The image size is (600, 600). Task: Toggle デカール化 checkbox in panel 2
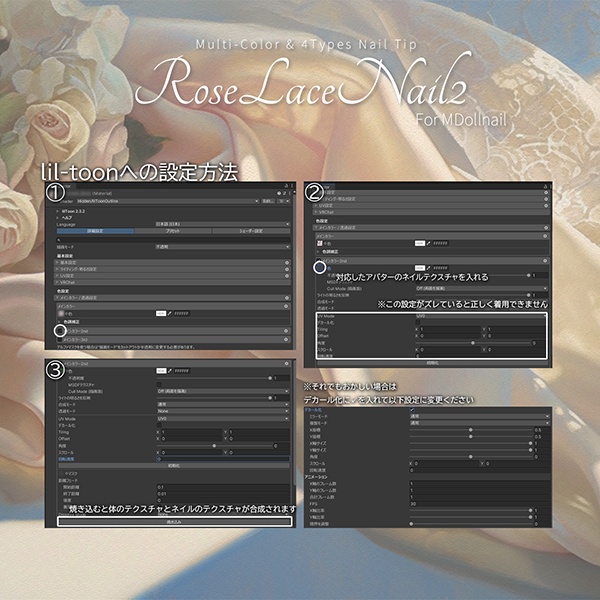coord(418,323)
